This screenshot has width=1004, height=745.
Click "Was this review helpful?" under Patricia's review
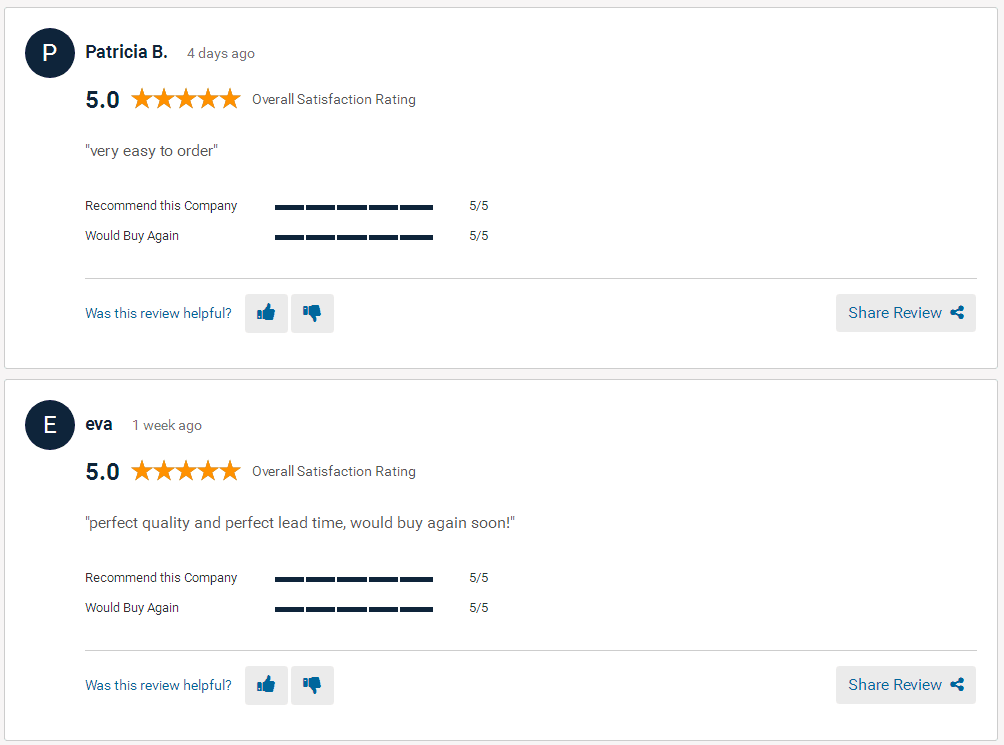(x=158, y=313)
